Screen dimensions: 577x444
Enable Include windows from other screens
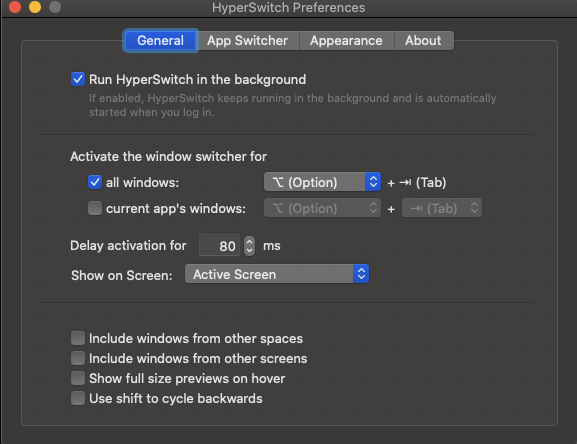click(78, 358)
